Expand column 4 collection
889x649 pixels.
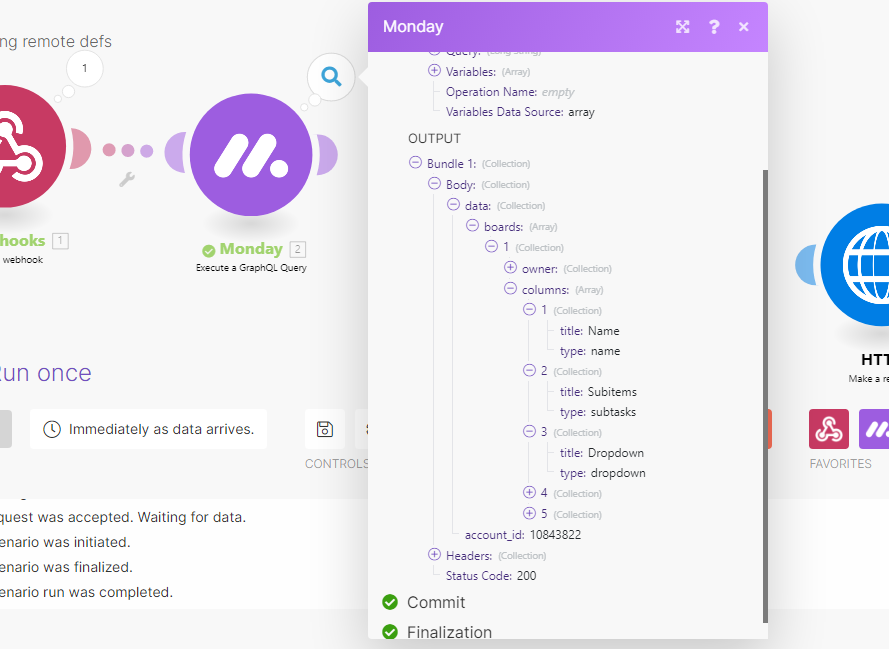click(x=529, y=493)
